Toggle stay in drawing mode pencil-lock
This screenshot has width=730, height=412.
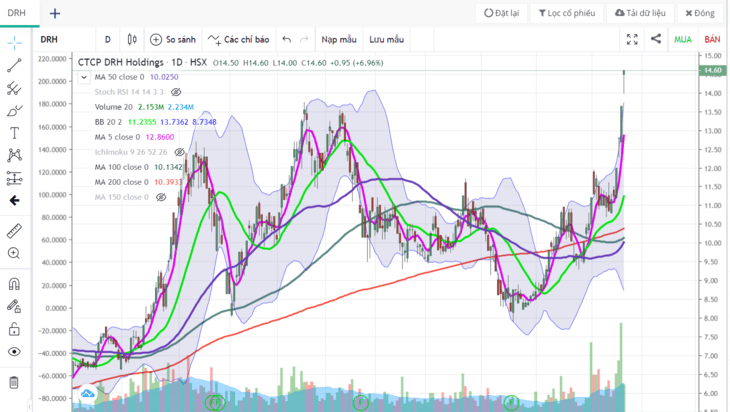(x=14, y=306)
